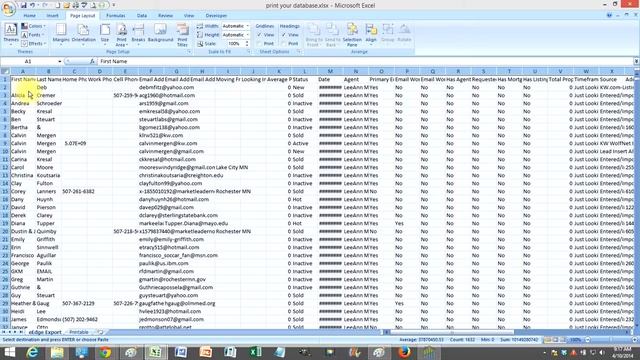Switch to Page Layout view in status bar
The height and width of the screenshot is (360, 640).
[x=555, y=340]
